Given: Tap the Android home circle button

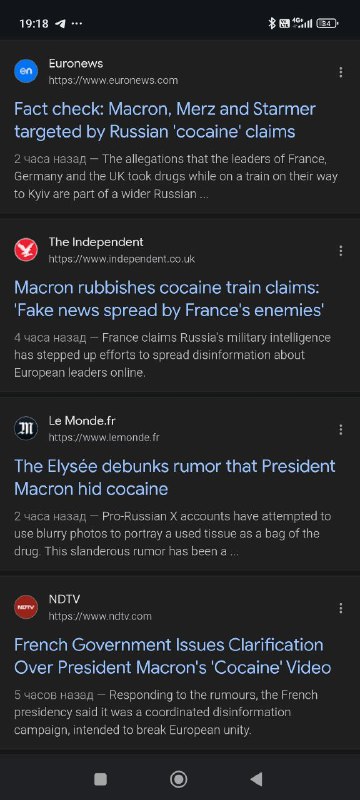Looking at the screenshot, I should click(178, 779).
